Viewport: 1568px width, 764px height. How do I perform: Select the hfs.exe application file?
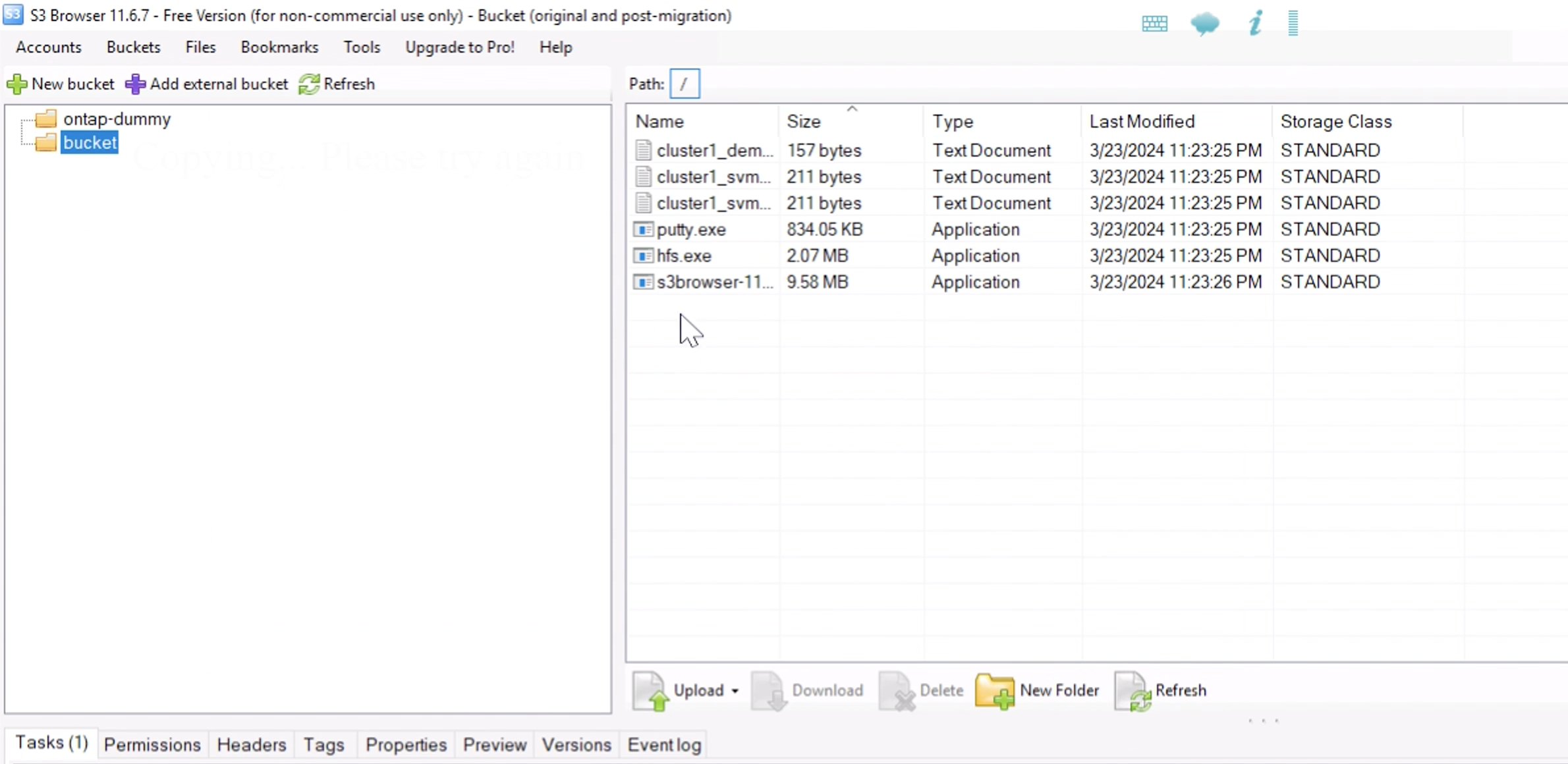click(x=683, y=255)
